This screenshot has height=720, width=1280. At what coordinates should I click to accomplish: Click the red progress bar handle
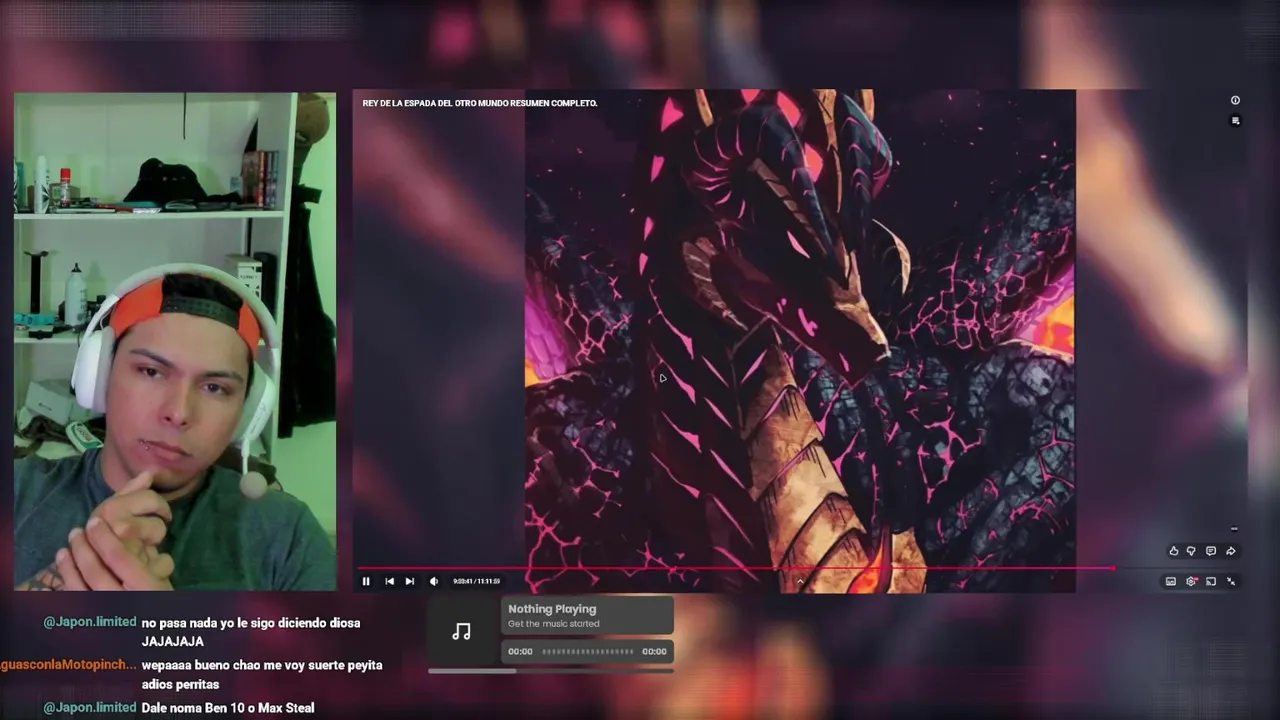1113,568
